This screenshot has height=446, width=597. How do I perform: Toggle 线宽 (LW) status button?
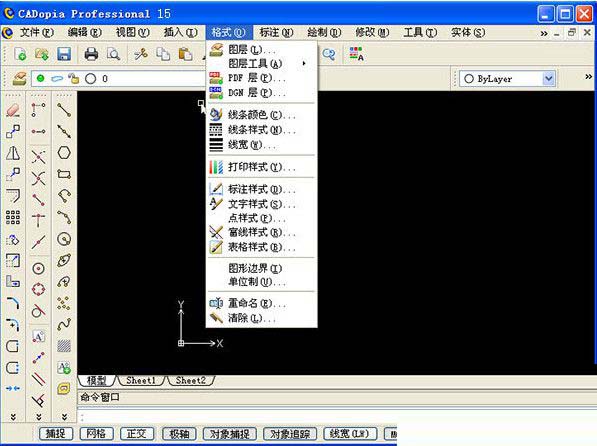[350, 433]
